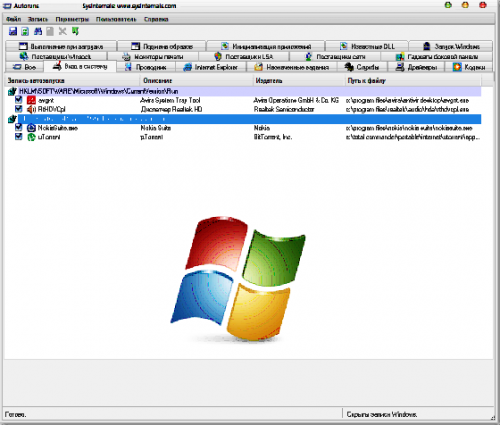
Task: Switch to the Выполнение при загрузке tab
Action: (61, 46)
